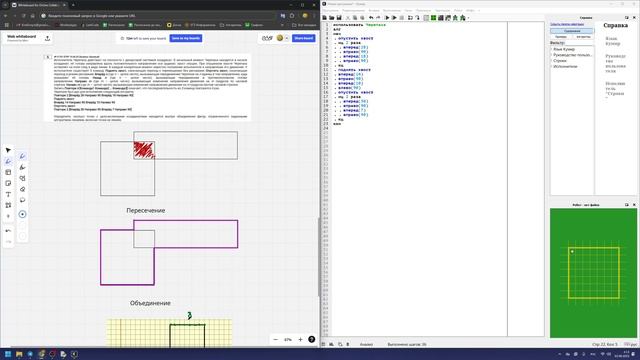Viewport: 640px width, 360px height.
Task: Open whiteboard help question mark button
Action: (311, 340)
